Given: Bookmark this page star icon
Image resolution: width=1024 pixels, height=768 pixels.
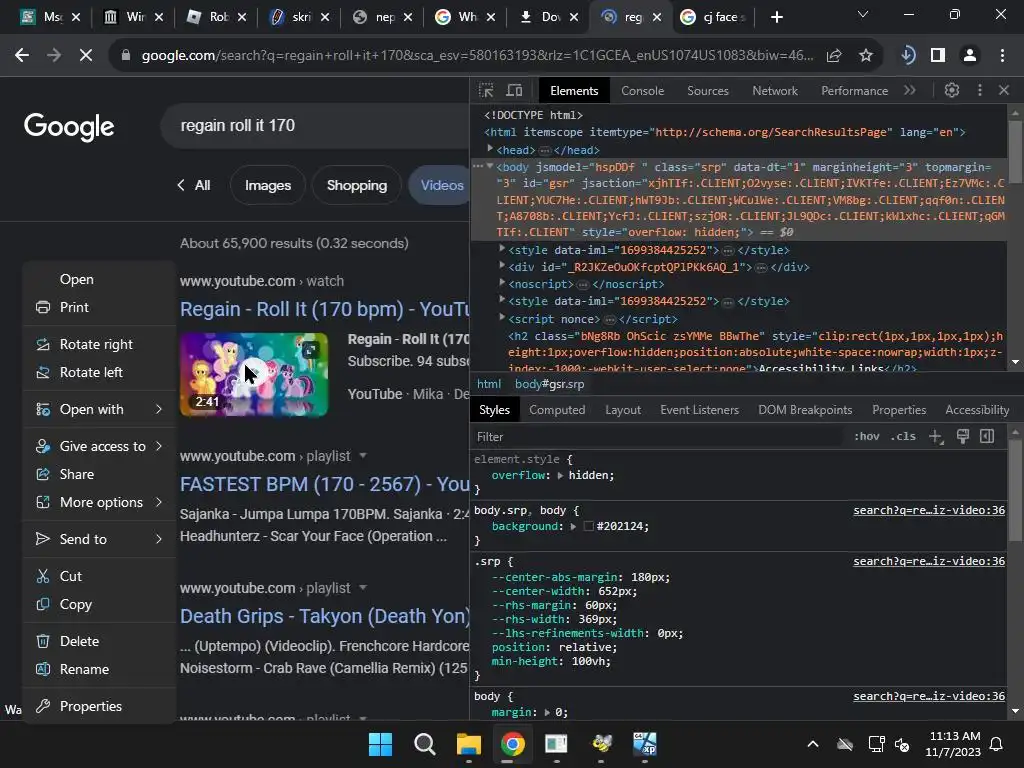Looking at the screenshot, I should tap(865, 56).
